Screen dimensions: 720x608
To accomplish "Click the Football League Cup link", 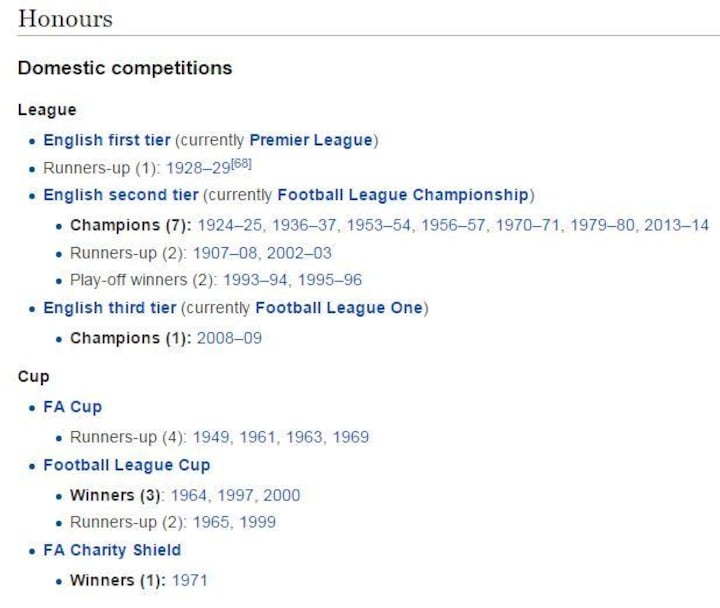I will coord(126,465).
